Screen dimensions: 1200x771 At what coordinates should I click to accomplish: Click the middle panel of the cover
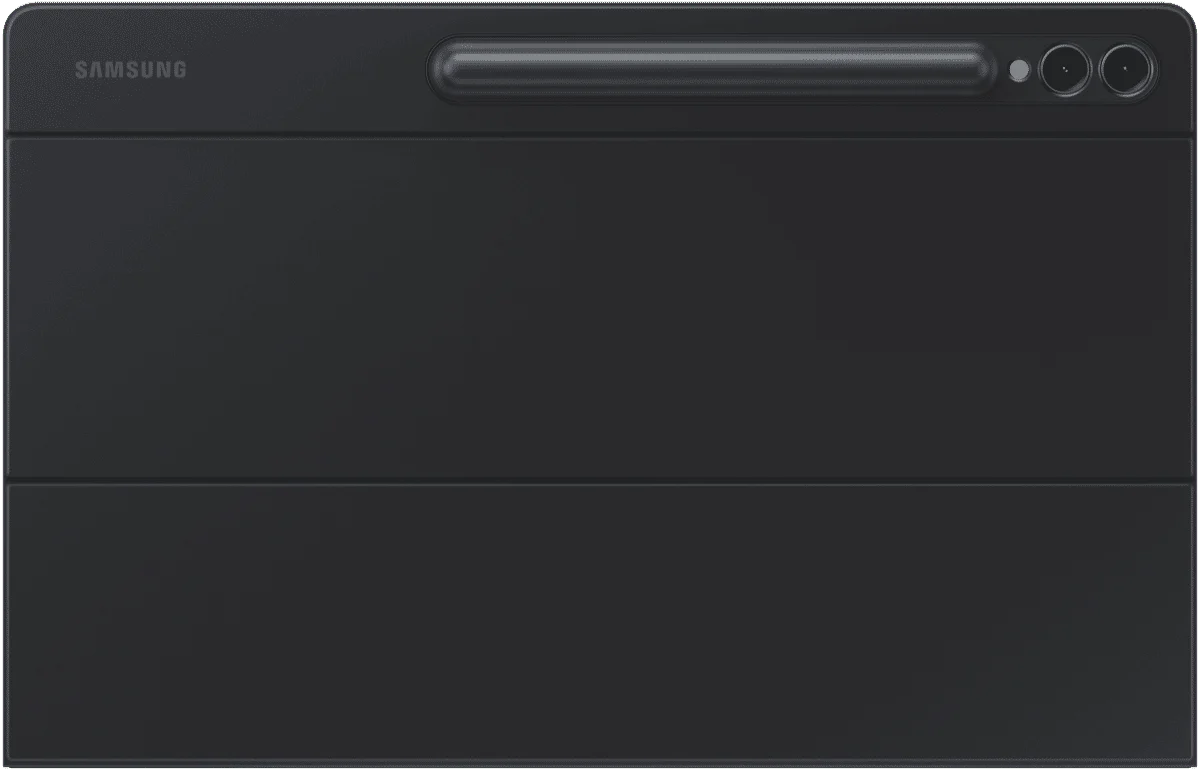600,308
